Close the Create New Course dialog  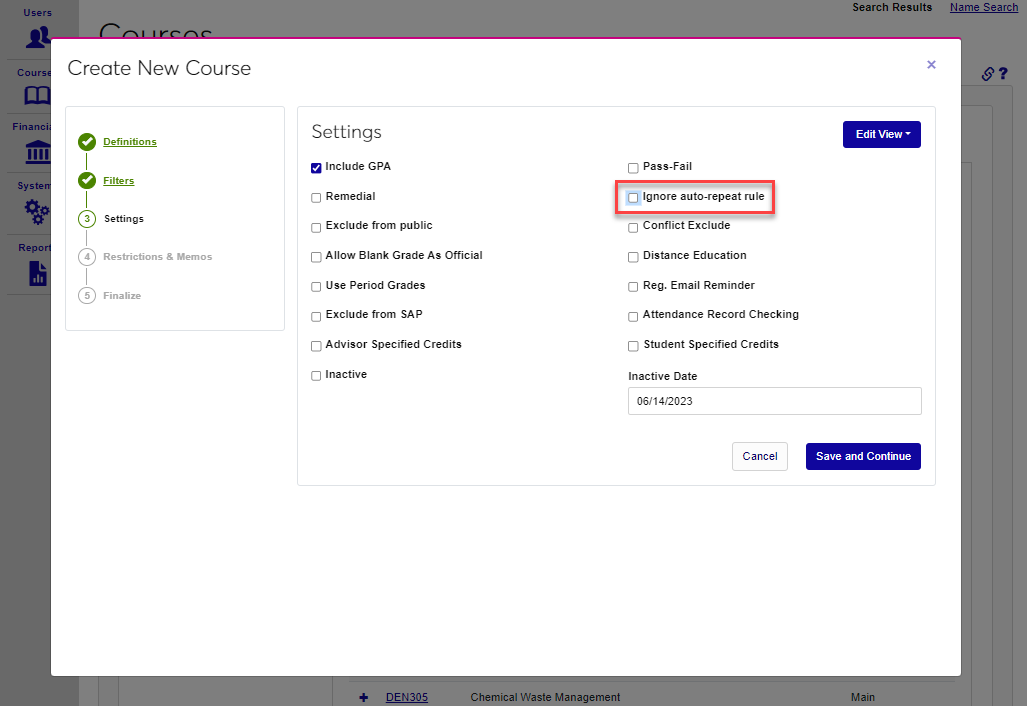click(931, 65)
